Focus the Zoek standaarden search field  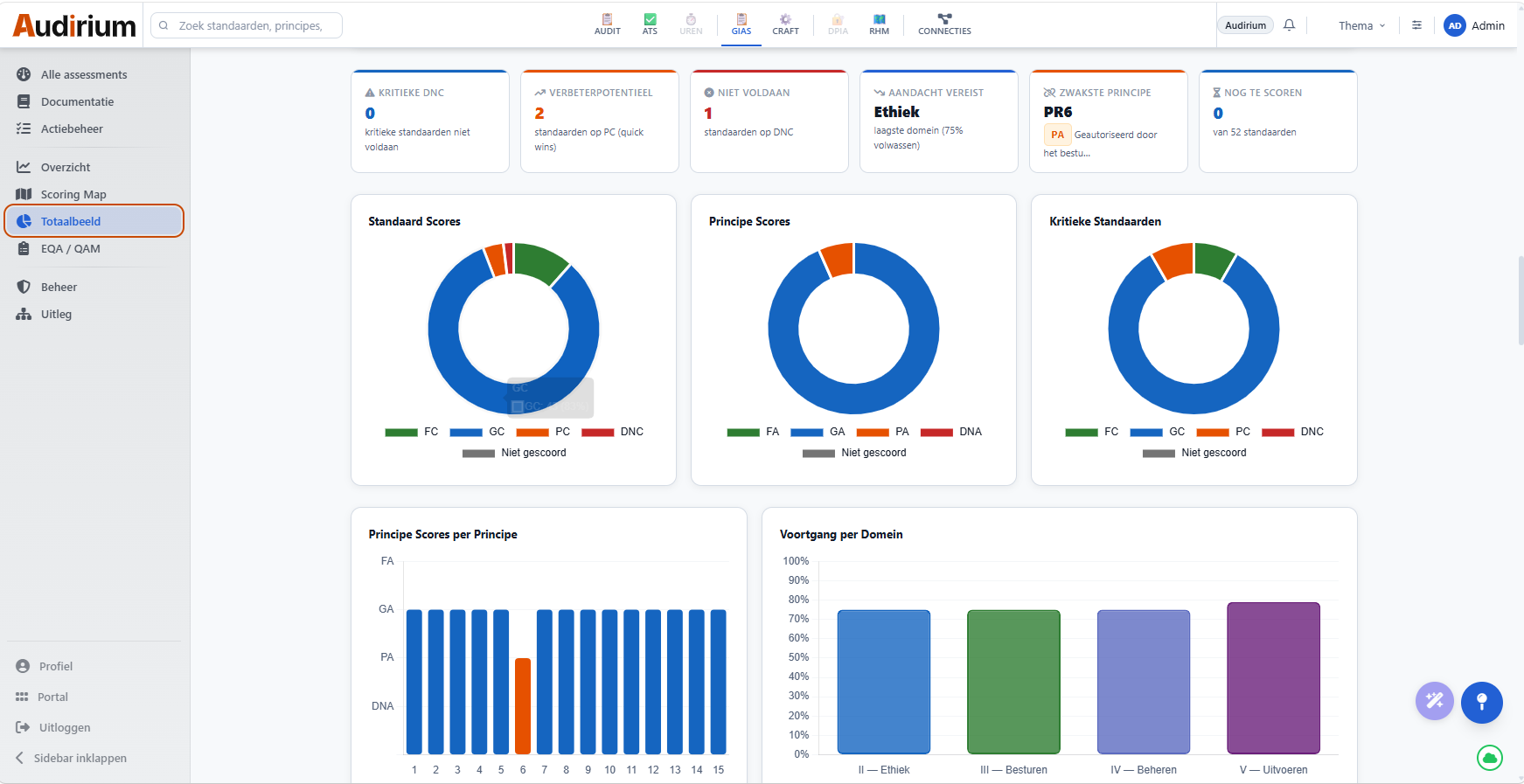[247, 25]
